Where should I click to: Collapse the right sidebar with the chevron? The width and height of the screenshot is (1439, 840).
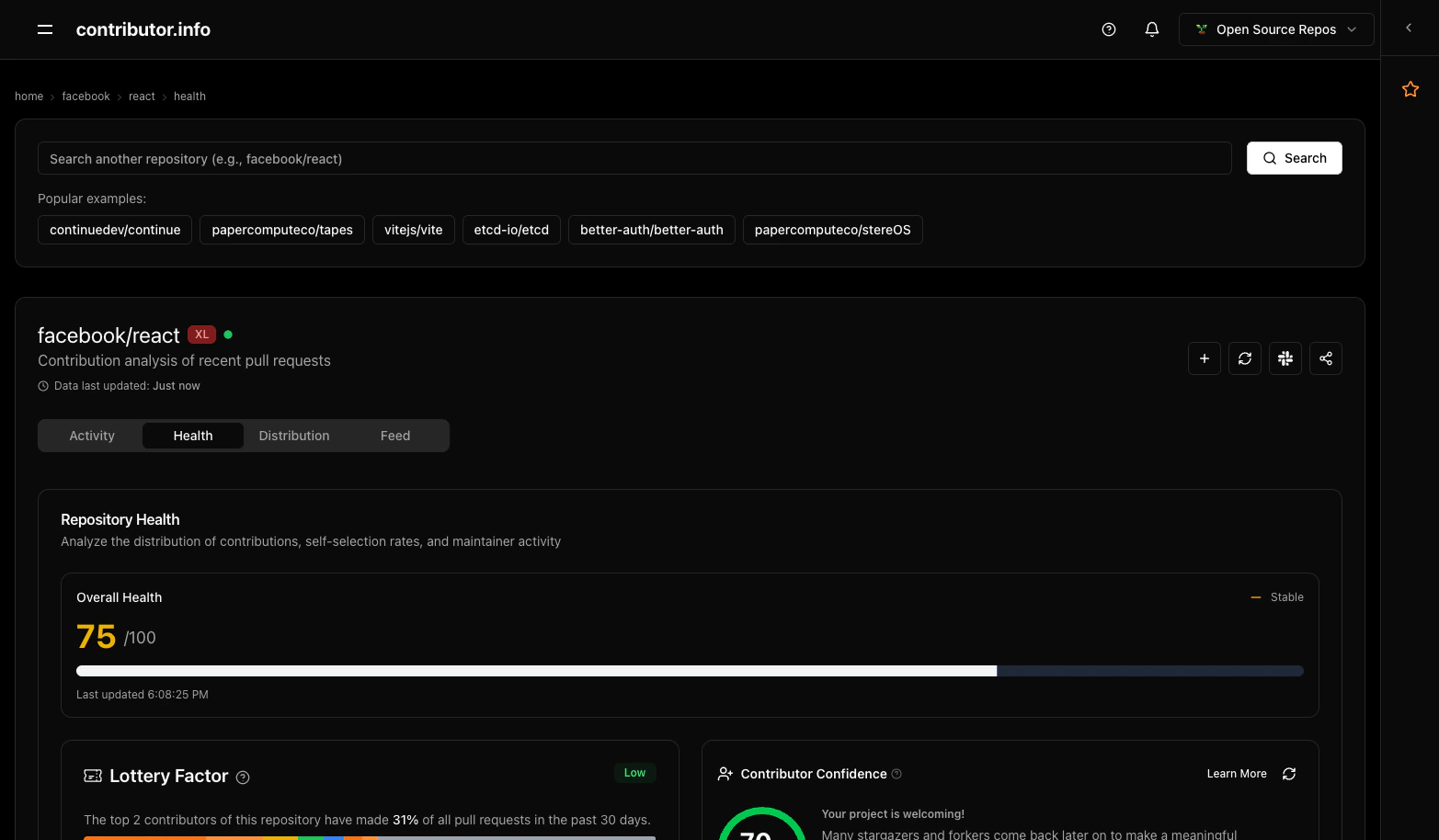click(1408, 28)
